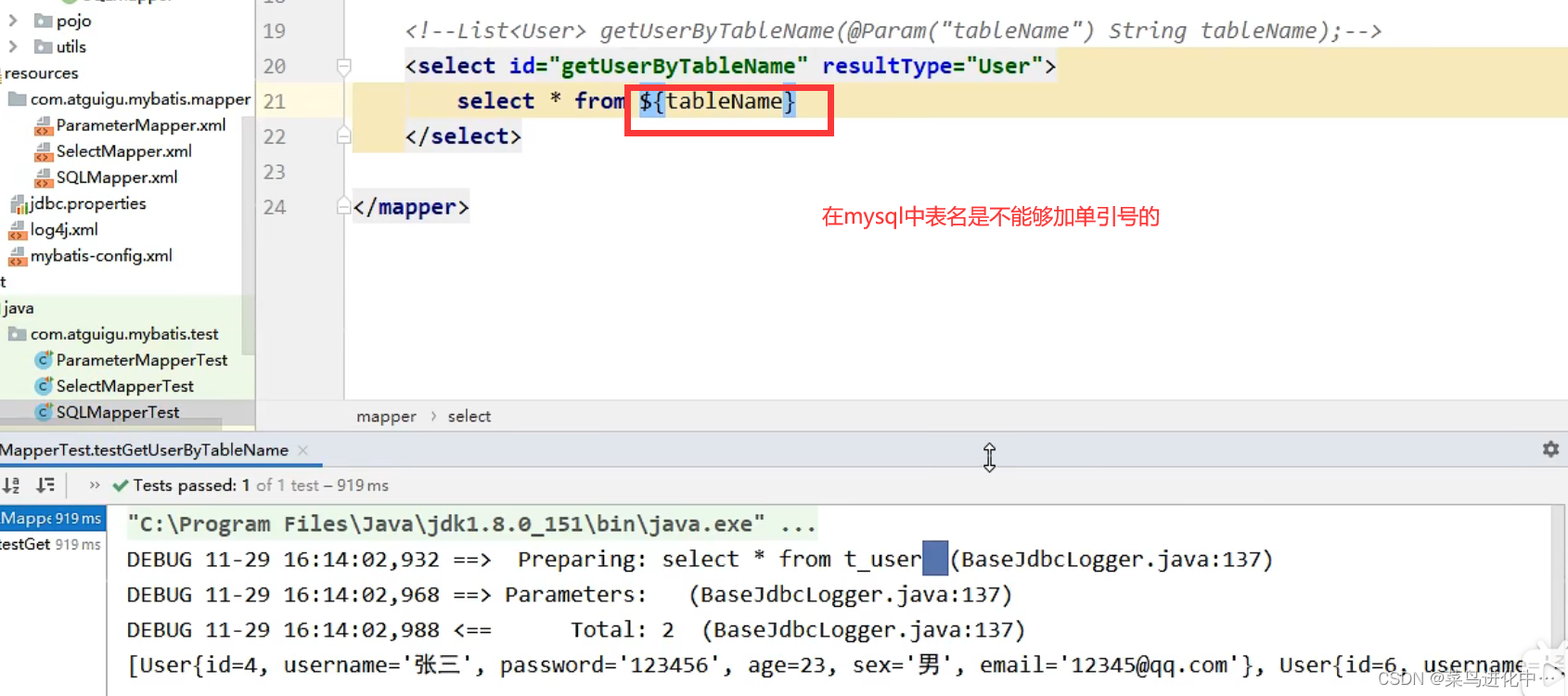Click Tests passed green checkmark

[121, 485]
